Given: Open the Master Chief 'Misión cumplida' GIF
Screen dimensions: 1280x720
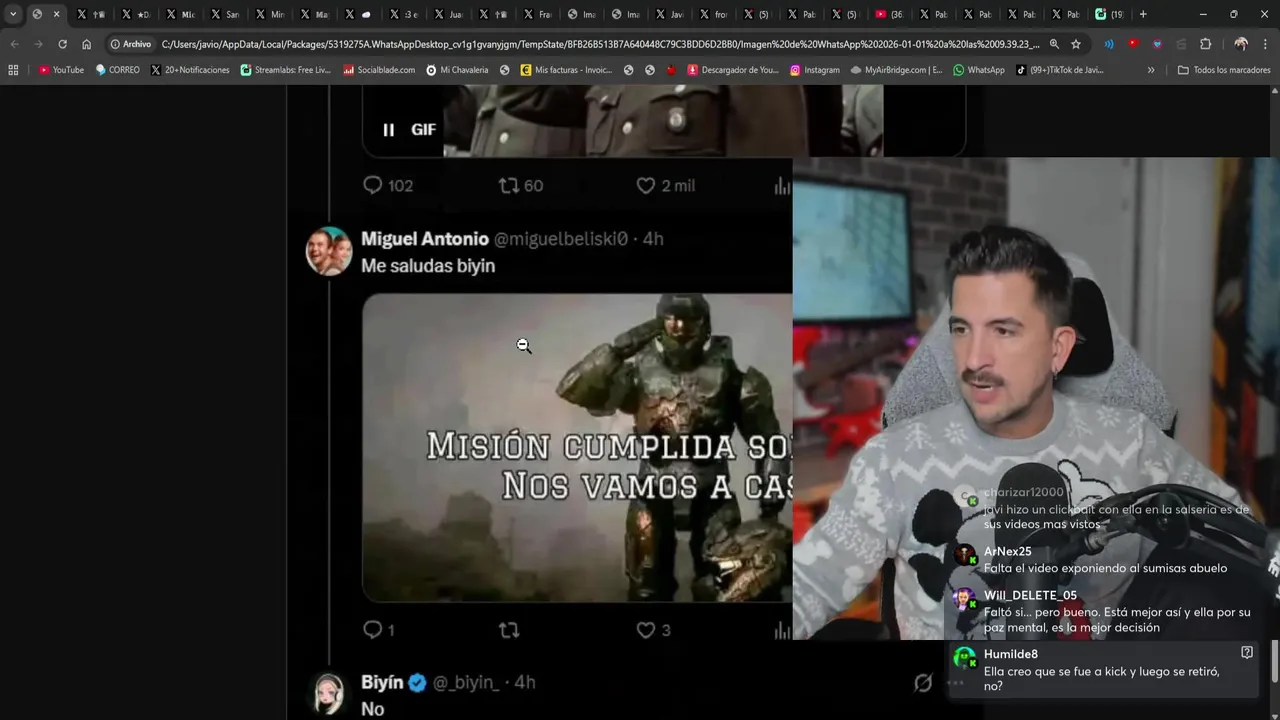Looking at the screenshot, I should coord(577,448).
